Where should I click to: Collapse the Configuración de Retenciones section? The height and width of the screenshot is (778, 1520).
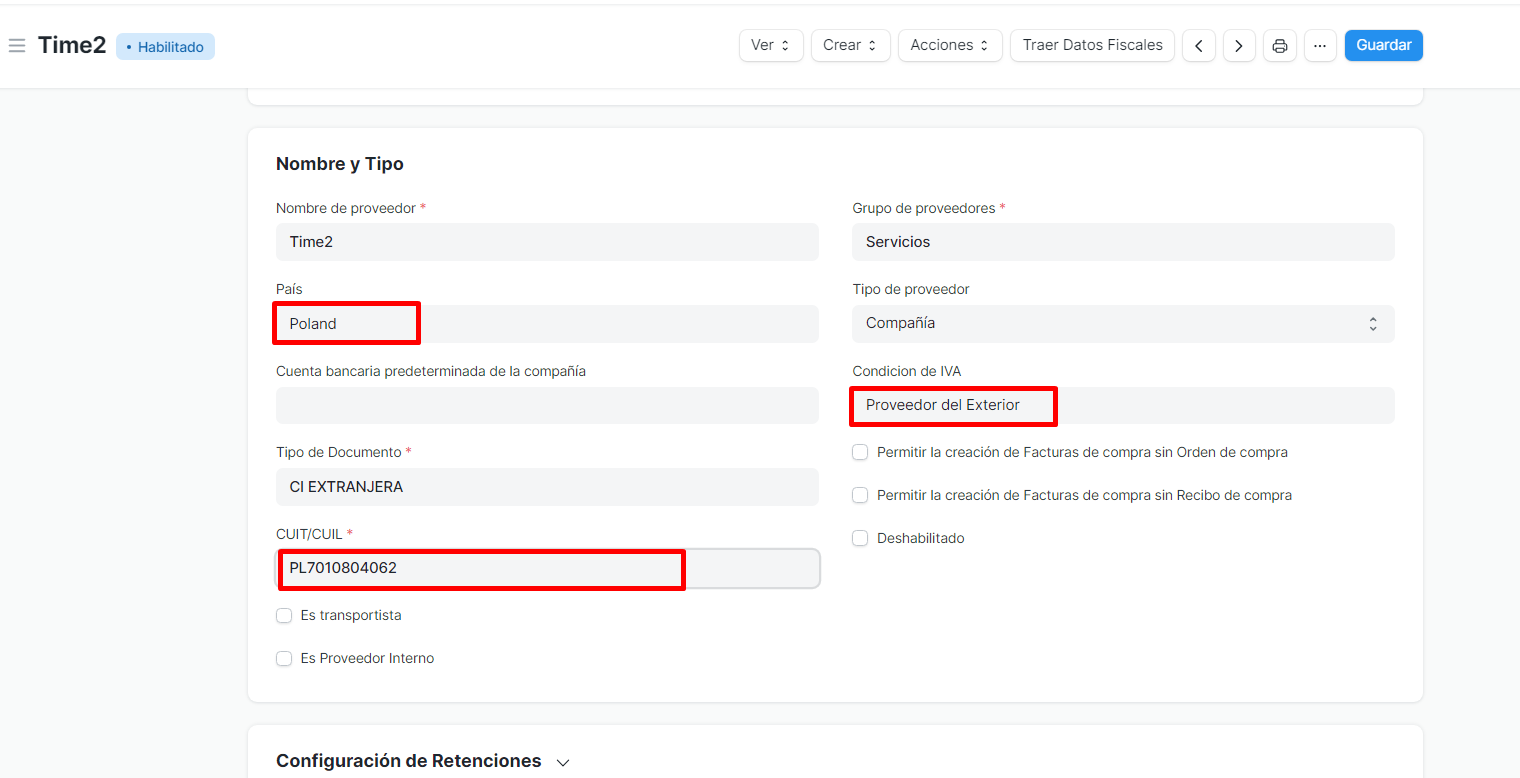coord(563,761)
